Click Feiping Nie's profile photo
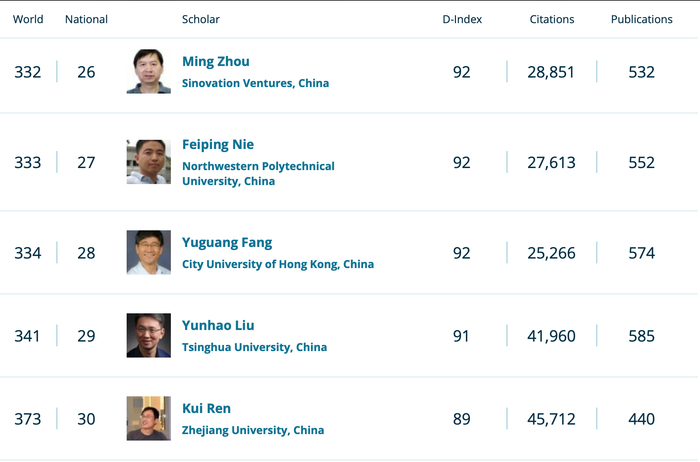Viewport: 700px width, 462px height. pos(148,162)
